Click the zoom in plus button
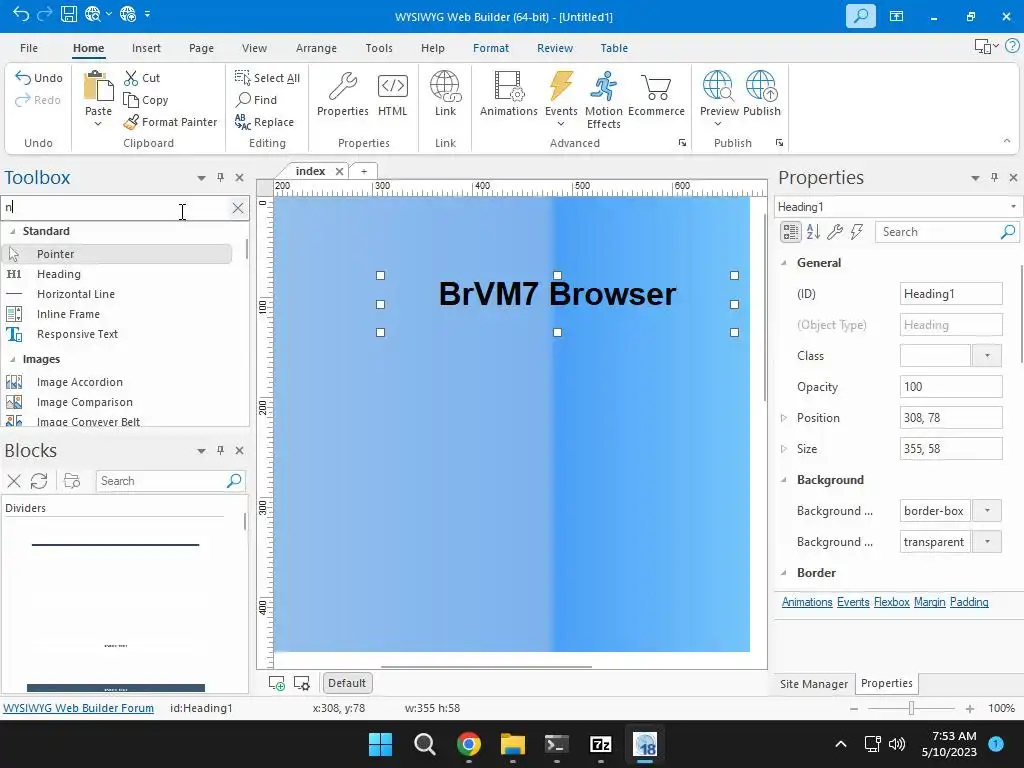 click(x=970, y=709)
